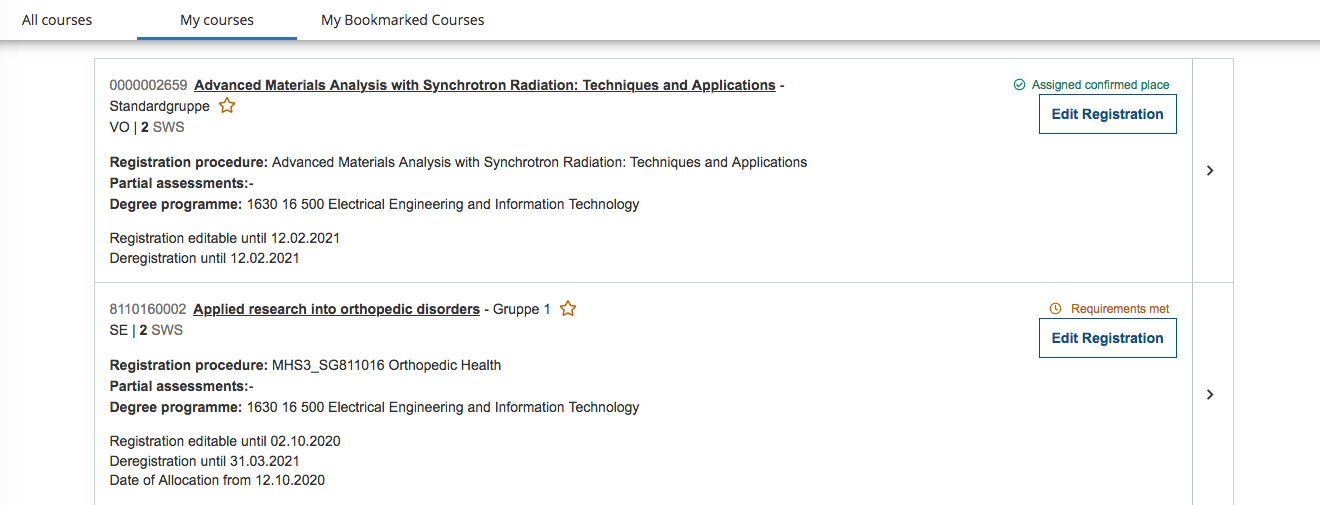Screen dimensions: 1320x505
Task: Expand details arrow for orthopedic disorders course
Action: 1210,395
